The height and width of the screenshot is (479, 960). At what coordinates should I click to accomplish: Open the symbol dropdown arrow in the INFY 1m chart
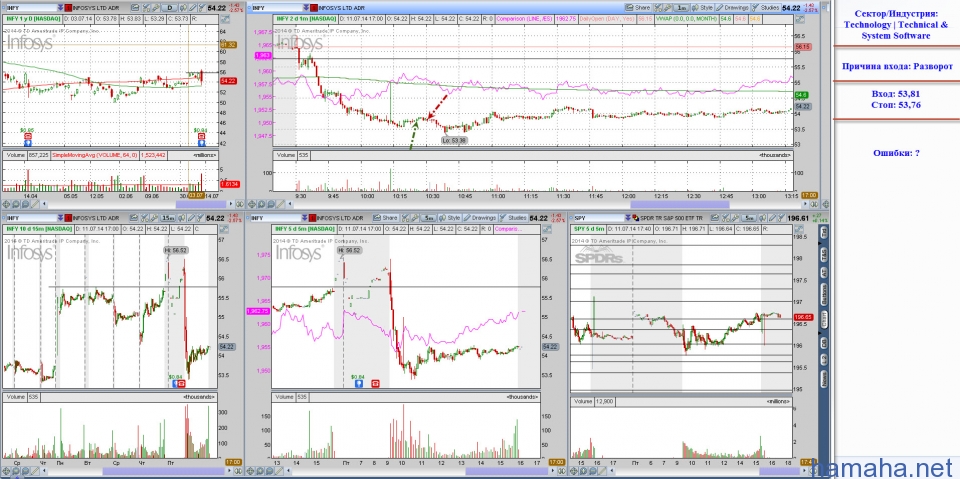307,7
